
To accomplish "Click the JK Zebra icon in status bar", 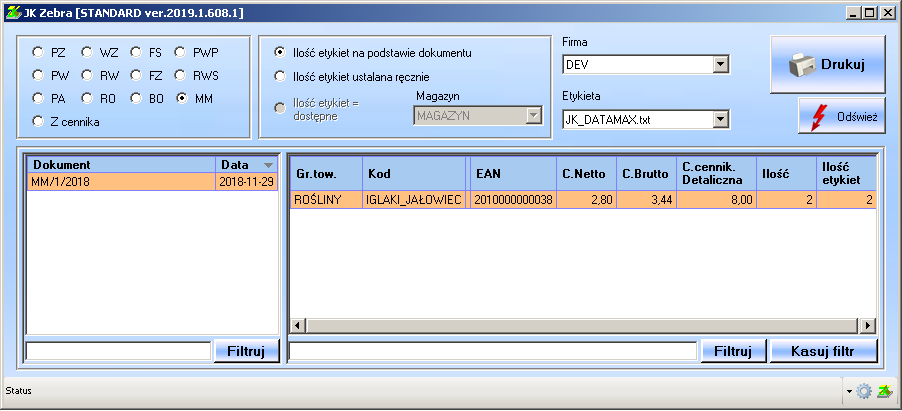I will coord(884,391).
